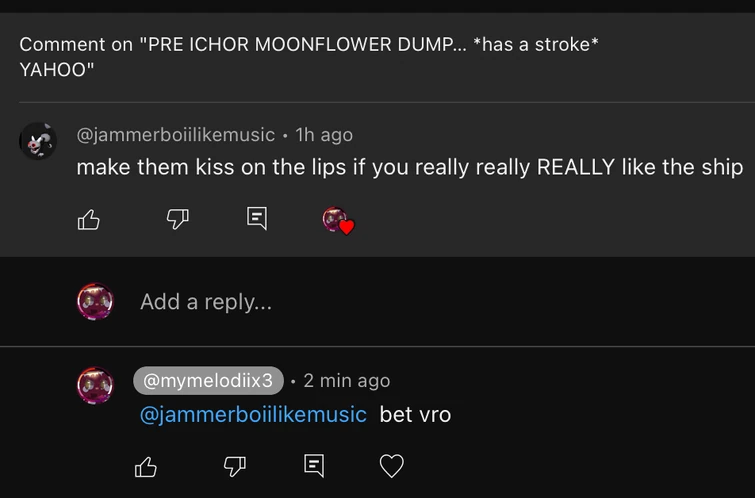Image resolution: width=755 pixels, height=498 pixels.
Task: Click the avatar next to @mymelodiix3
Action: (95, 385)
